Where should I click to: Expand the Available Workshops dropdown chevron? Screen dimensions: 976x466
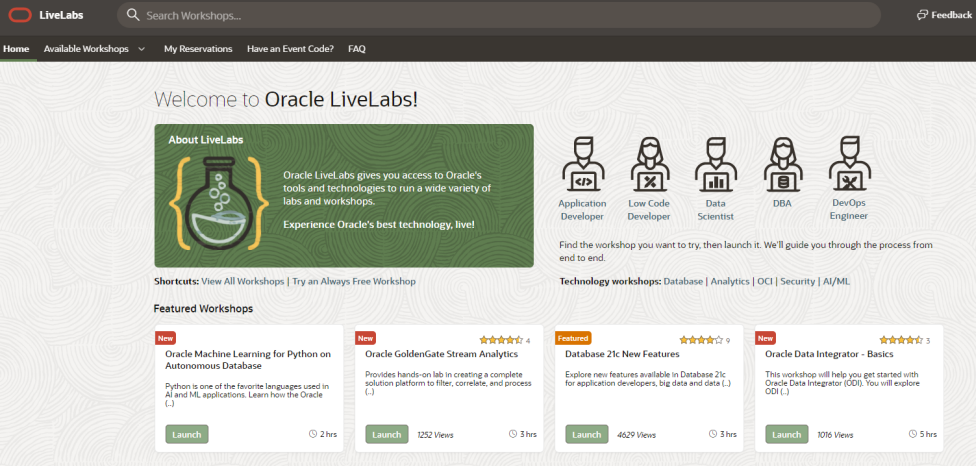click(141, 49)
